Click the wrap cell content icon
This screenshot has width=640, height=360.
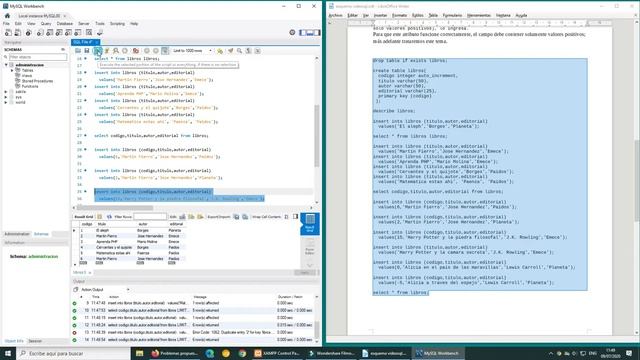[287, 217]
